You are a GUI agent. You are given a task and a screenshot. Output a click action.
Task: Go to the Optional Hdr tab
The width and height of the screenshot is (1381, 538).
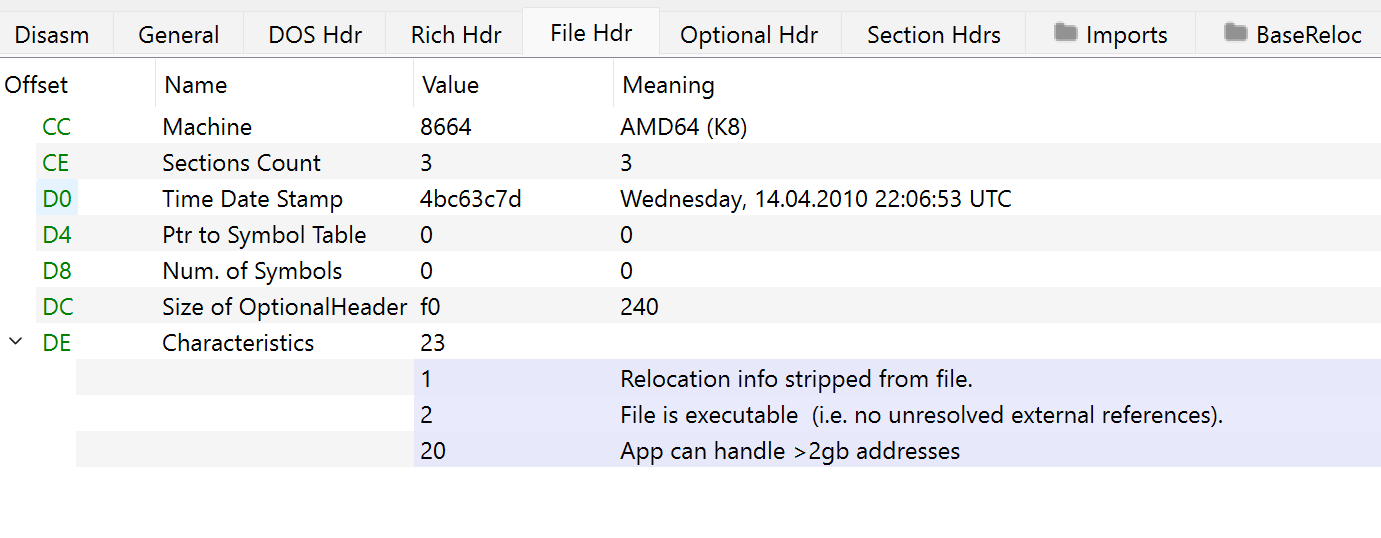[749, 36]
